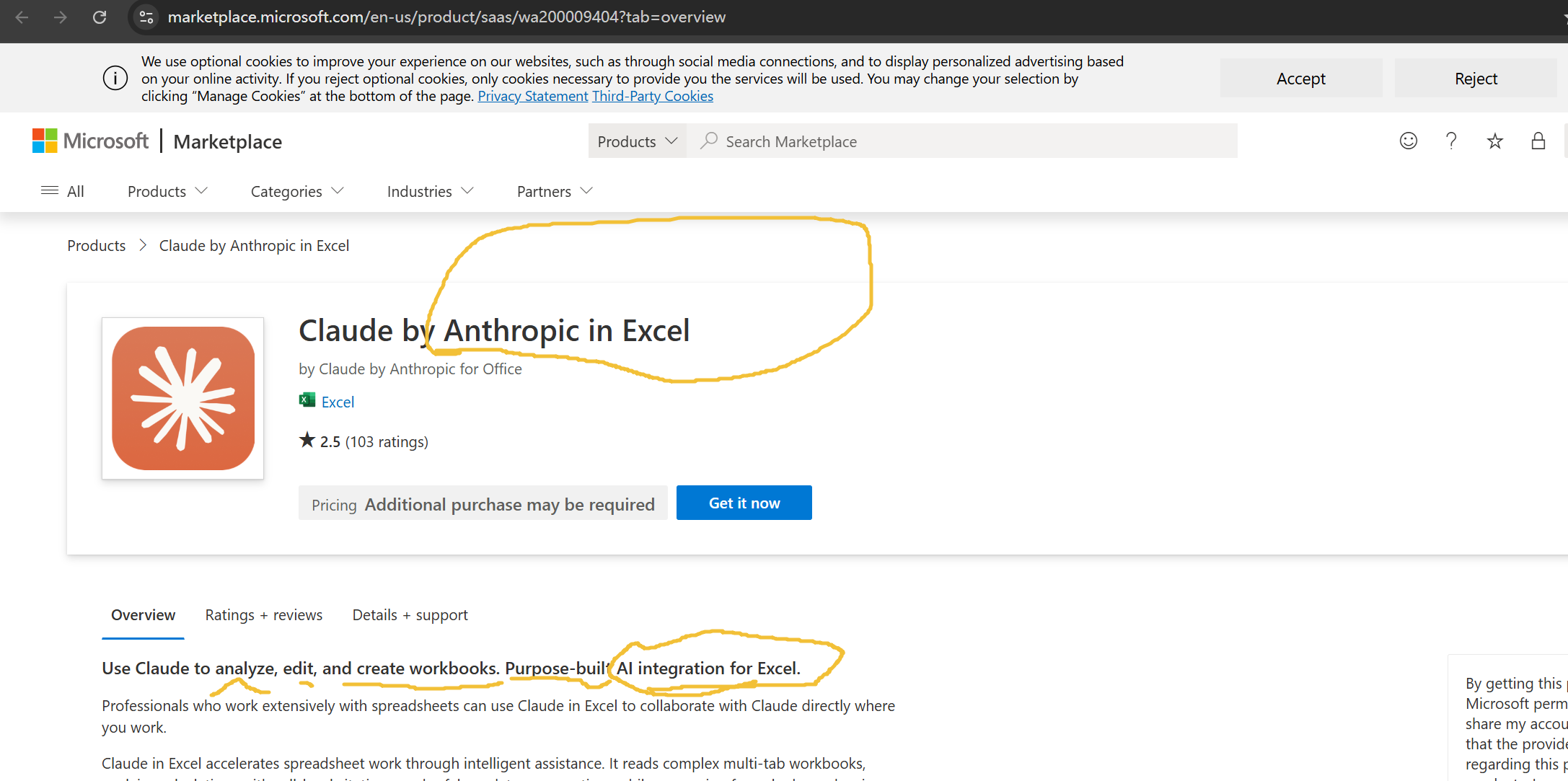Click the Get it now button
The height and width of the screenshot is (781, 1568).
coord(744,503)
